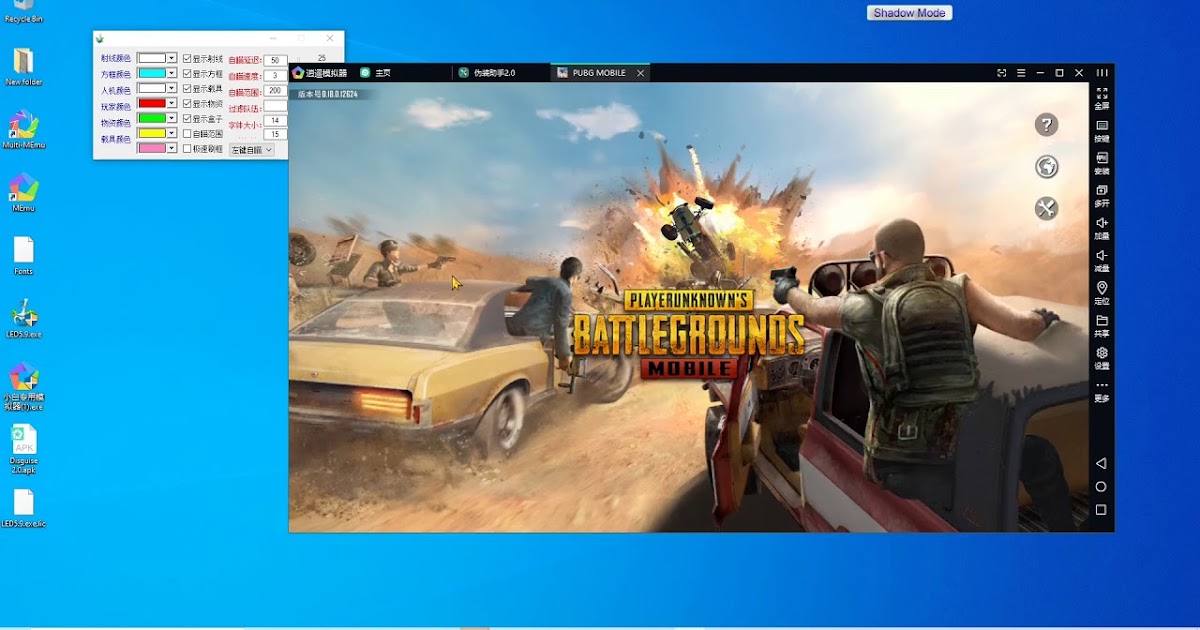Expand the 人机颜色 color dropdown arrow
Screen dimensions: 1200x630
(x=172, y=88)
